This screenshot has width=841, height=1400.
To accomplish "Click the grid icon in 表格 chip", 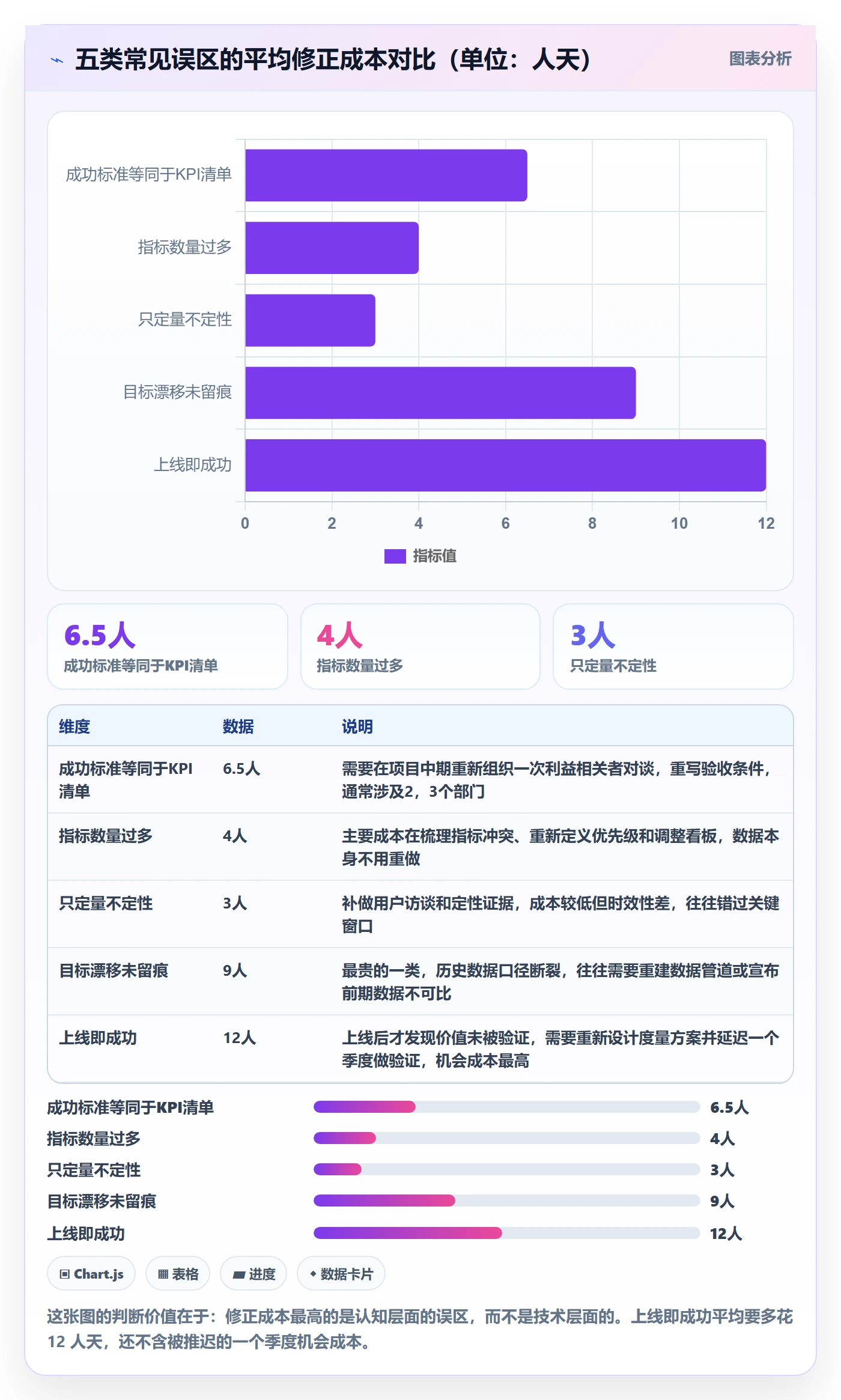I will 163,1274.
